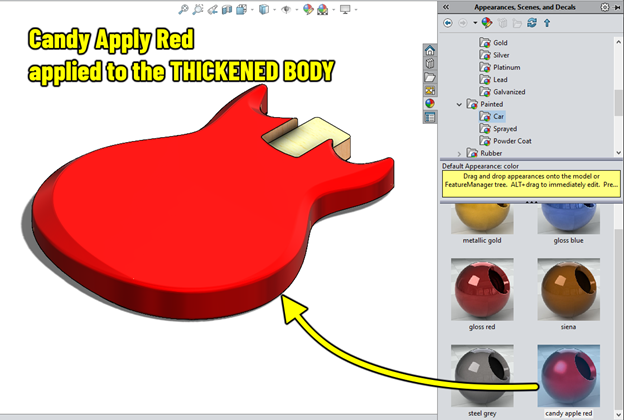Select the Gold appearance folder
624x420 pixels.
493,43
